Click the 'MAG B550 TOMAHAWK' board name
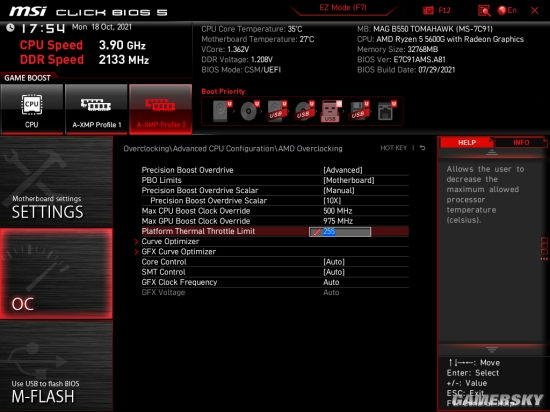550x412 pixels. click(433, 29)
